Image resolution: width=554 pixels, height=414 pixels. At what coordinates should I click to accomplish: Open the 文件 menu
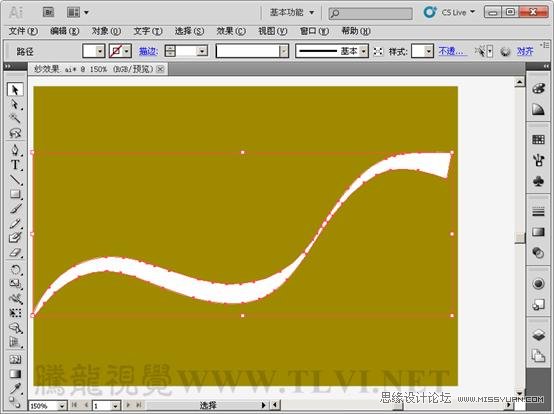(x=23, y=31)
